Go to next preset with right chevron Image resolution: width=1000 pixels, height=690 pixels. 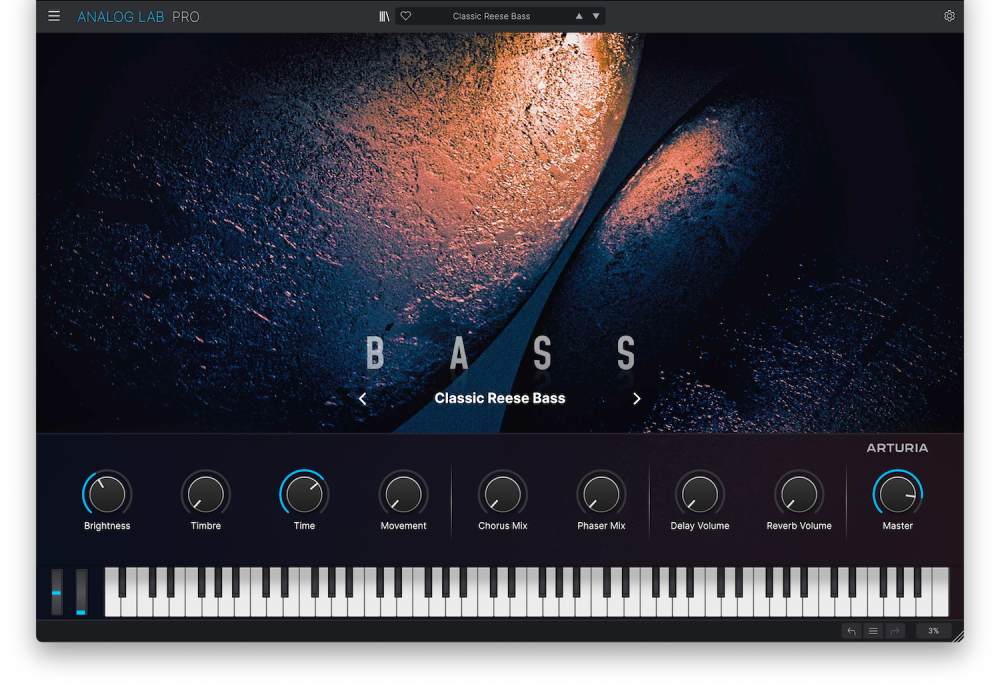pos(637,398)
